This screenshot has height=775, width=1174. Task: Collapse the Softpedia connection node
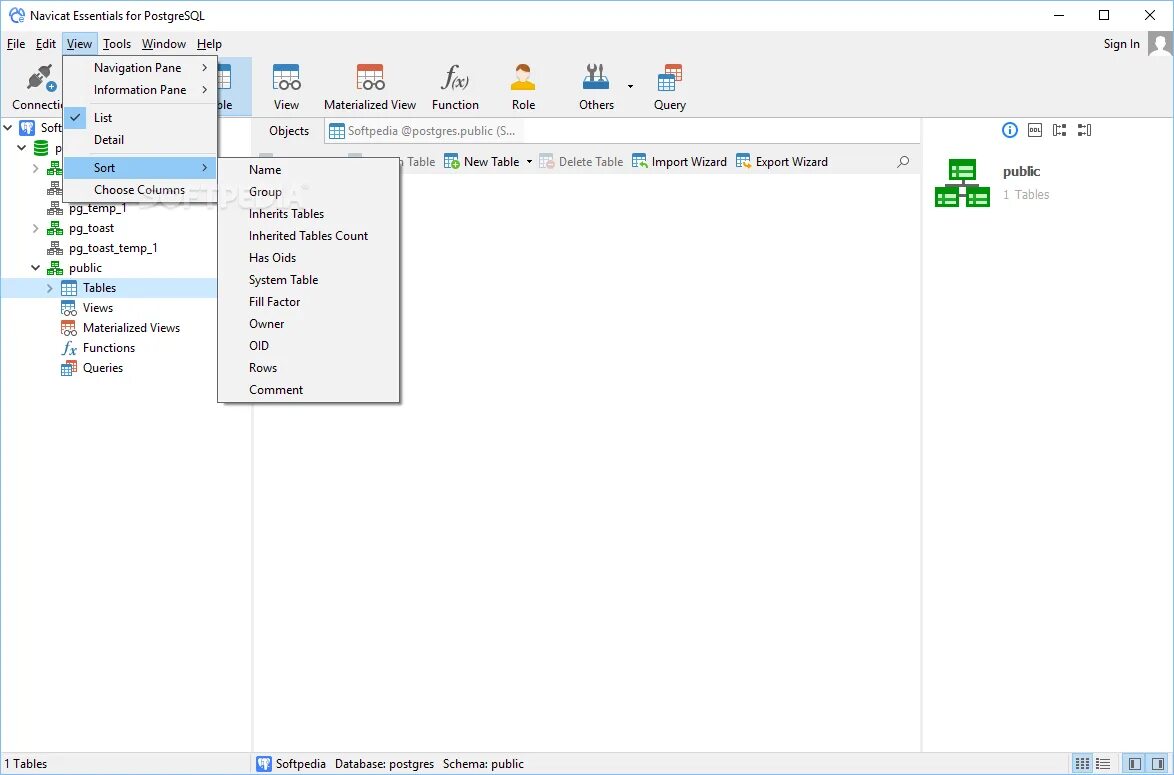point(8,127)
